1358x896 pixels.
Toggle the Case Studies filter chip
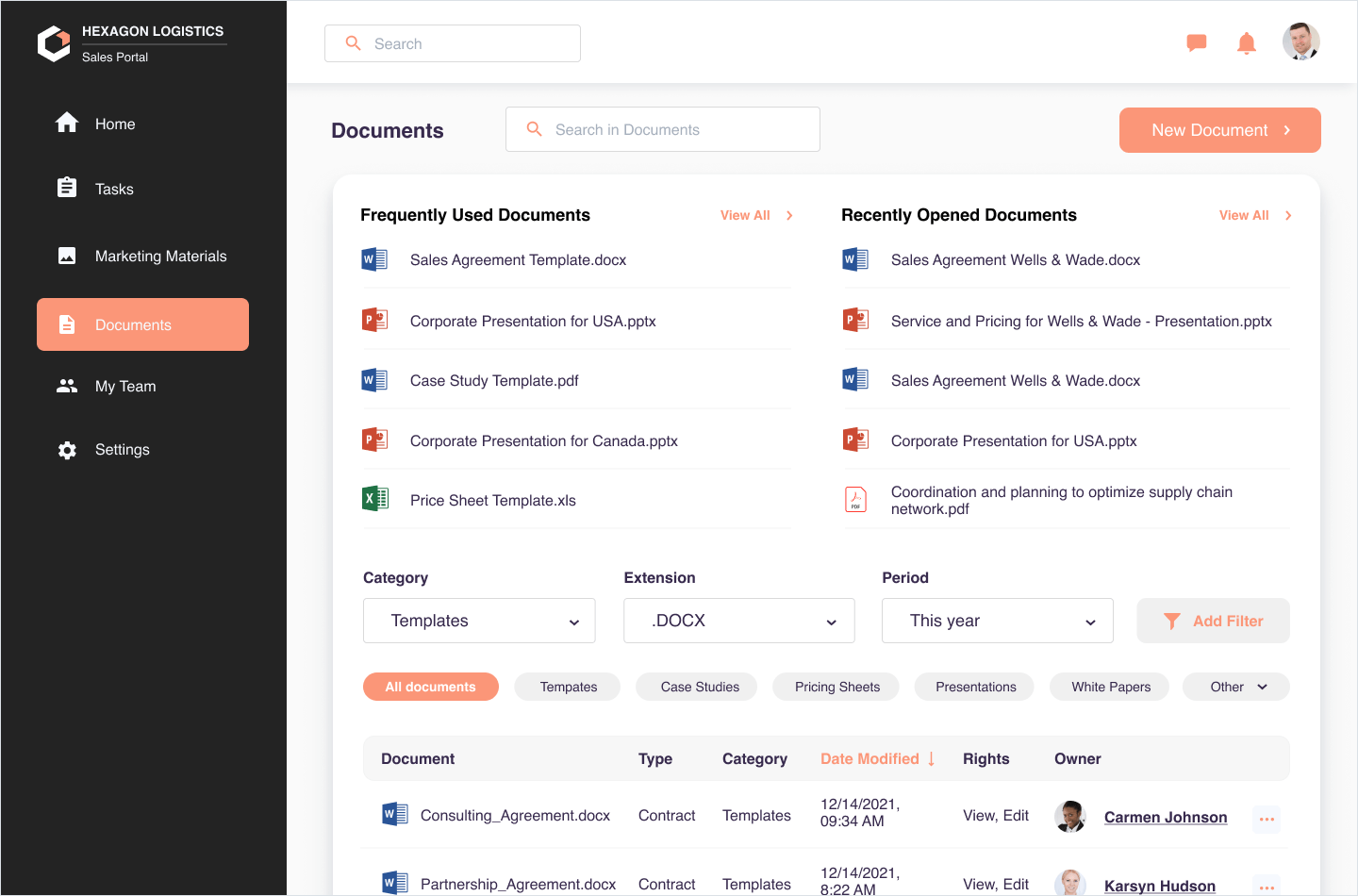pyautogui.click(x=700, y=687)
